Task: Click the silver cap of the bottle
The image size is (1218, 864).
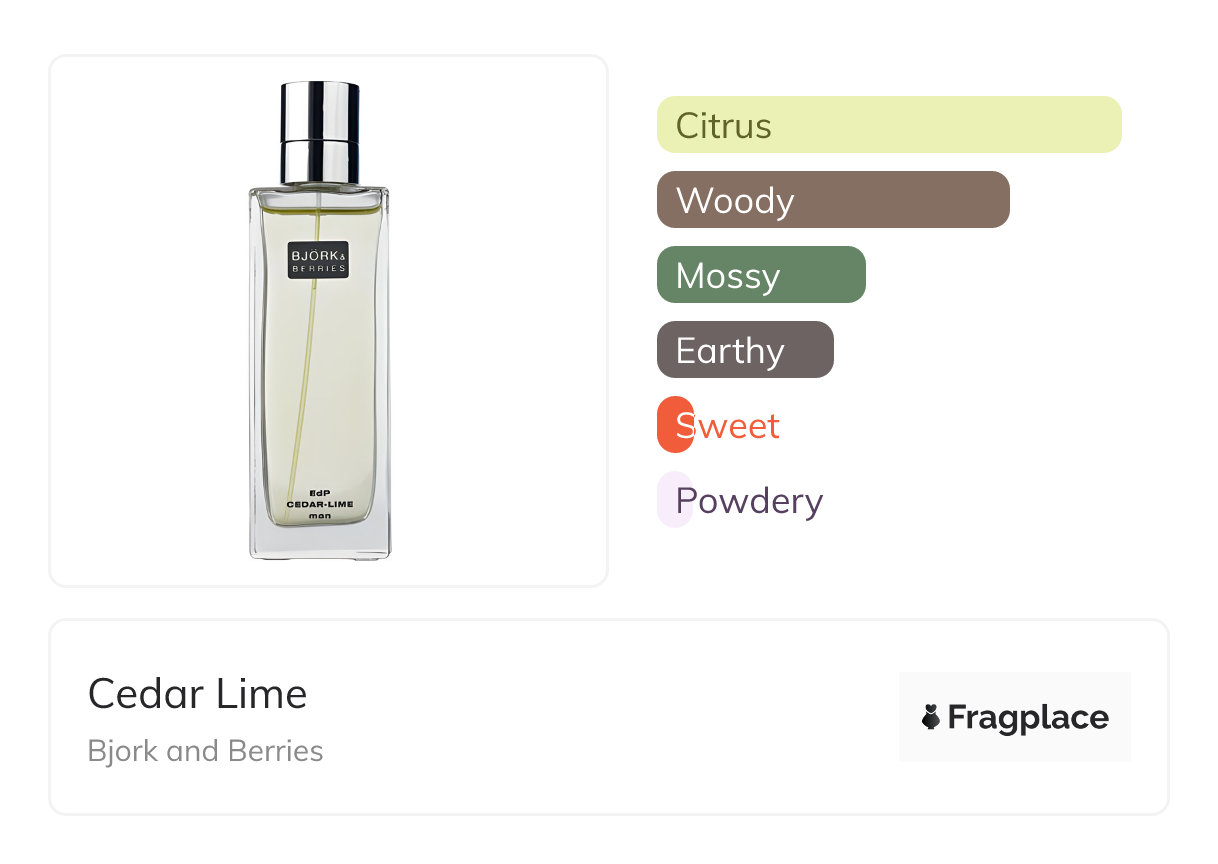Action: tap(320, 130)
